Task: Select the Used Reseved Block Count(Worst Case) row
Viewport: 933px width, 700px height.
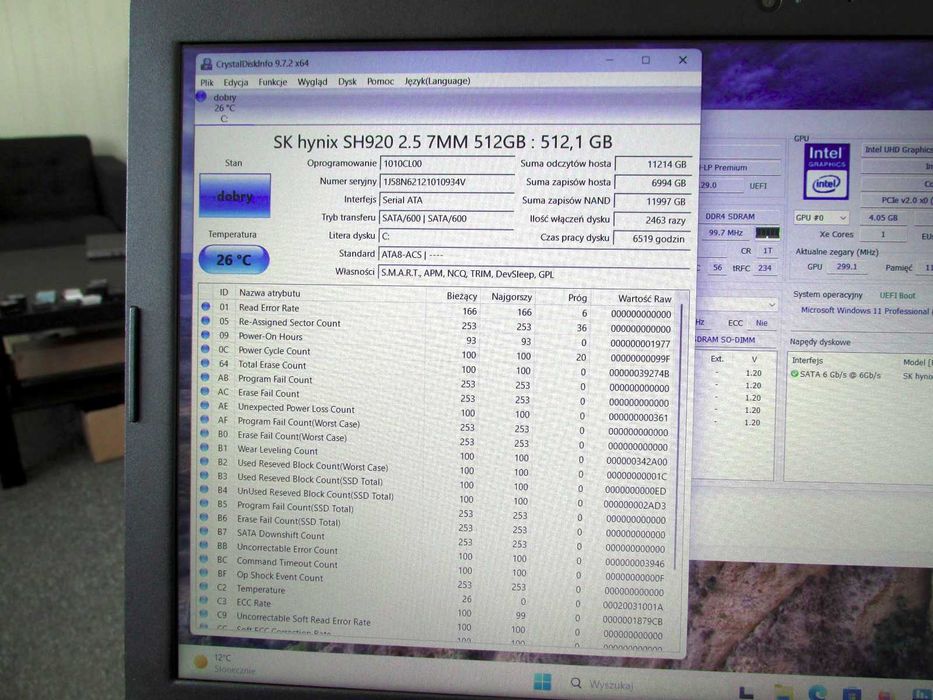Action: click(x=436, y=467)
